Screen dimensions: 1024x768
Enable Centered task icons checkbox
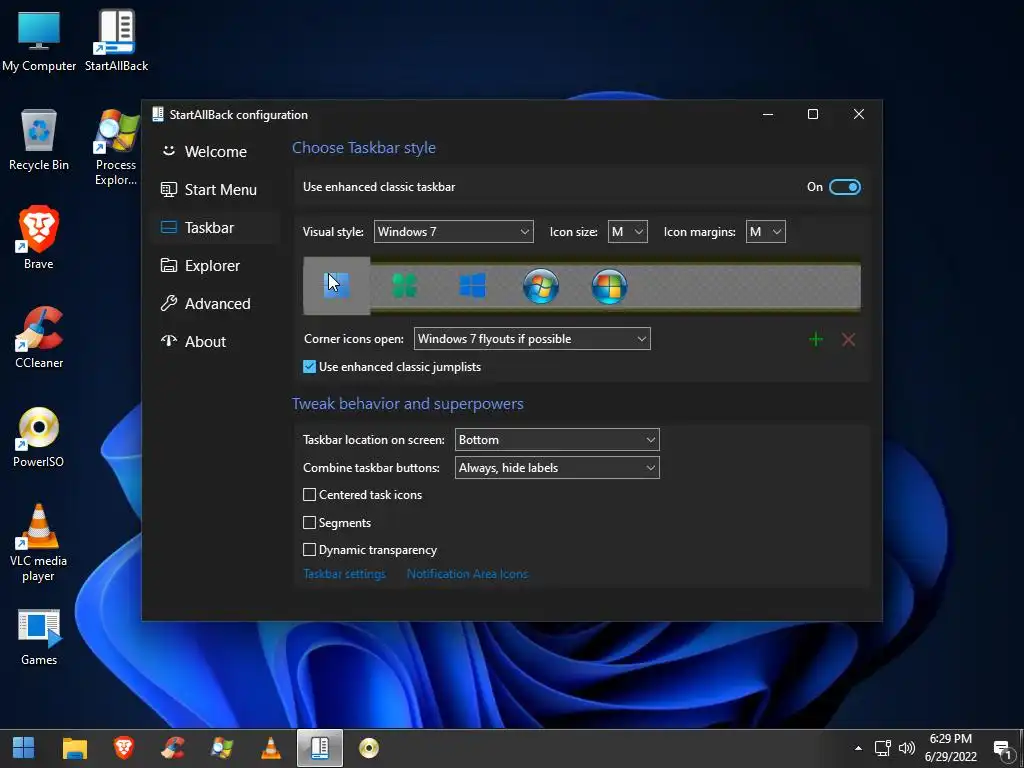coord(310,495)
